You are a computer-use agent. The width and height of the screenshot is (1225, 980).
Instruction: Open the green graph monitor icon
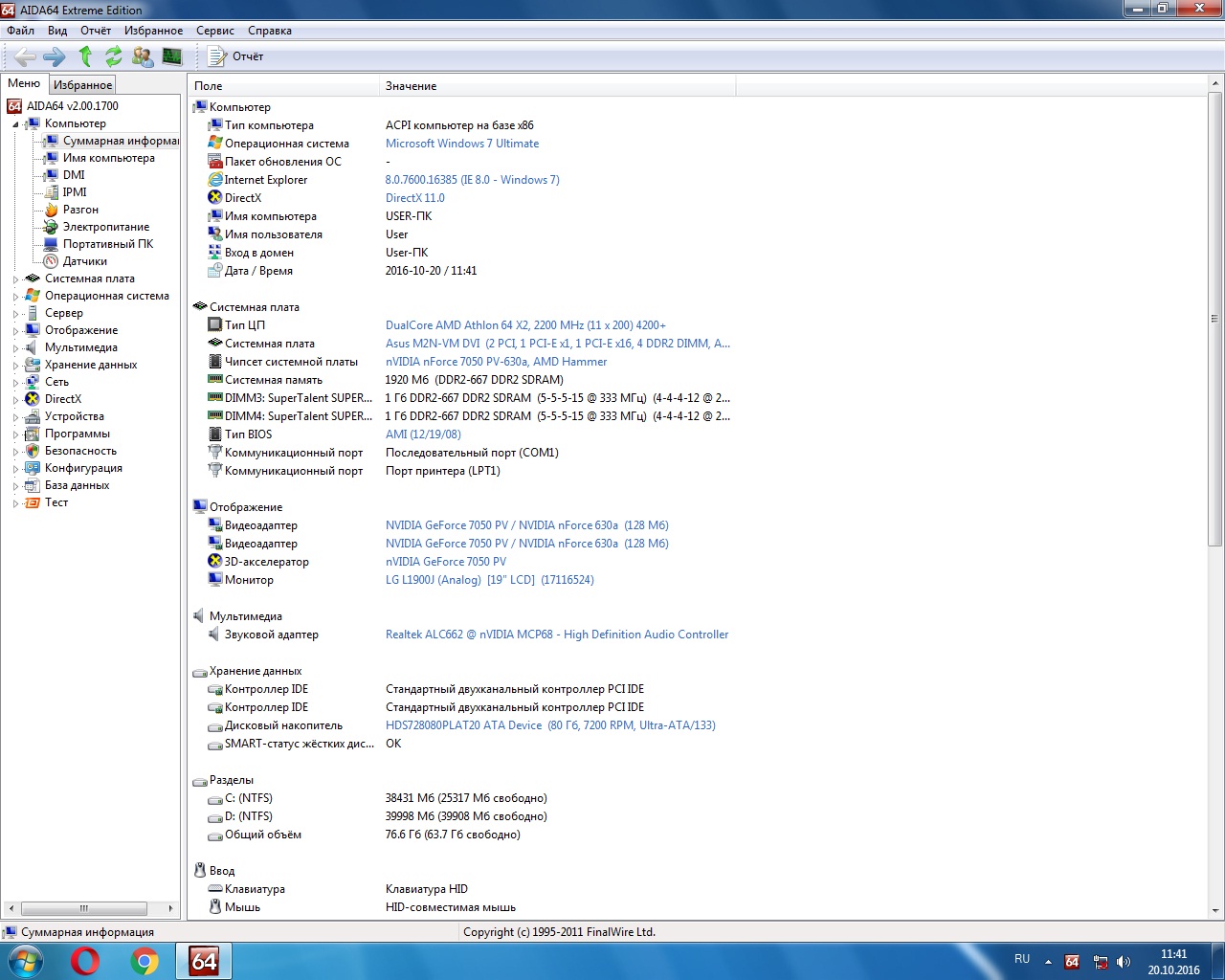(172, 56)
